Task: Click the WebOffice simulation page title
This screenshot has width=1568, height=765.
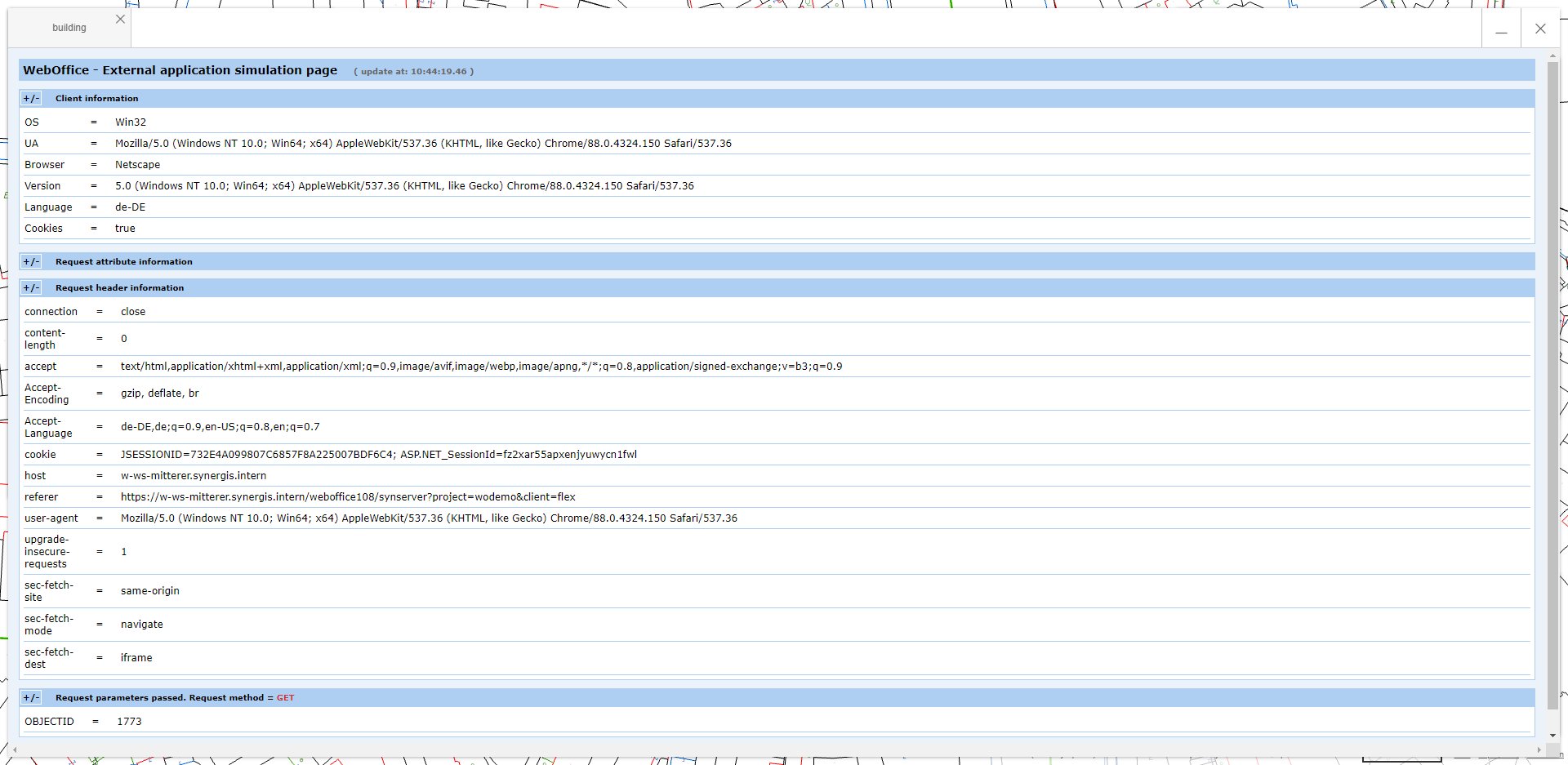Action: (180, 70)
